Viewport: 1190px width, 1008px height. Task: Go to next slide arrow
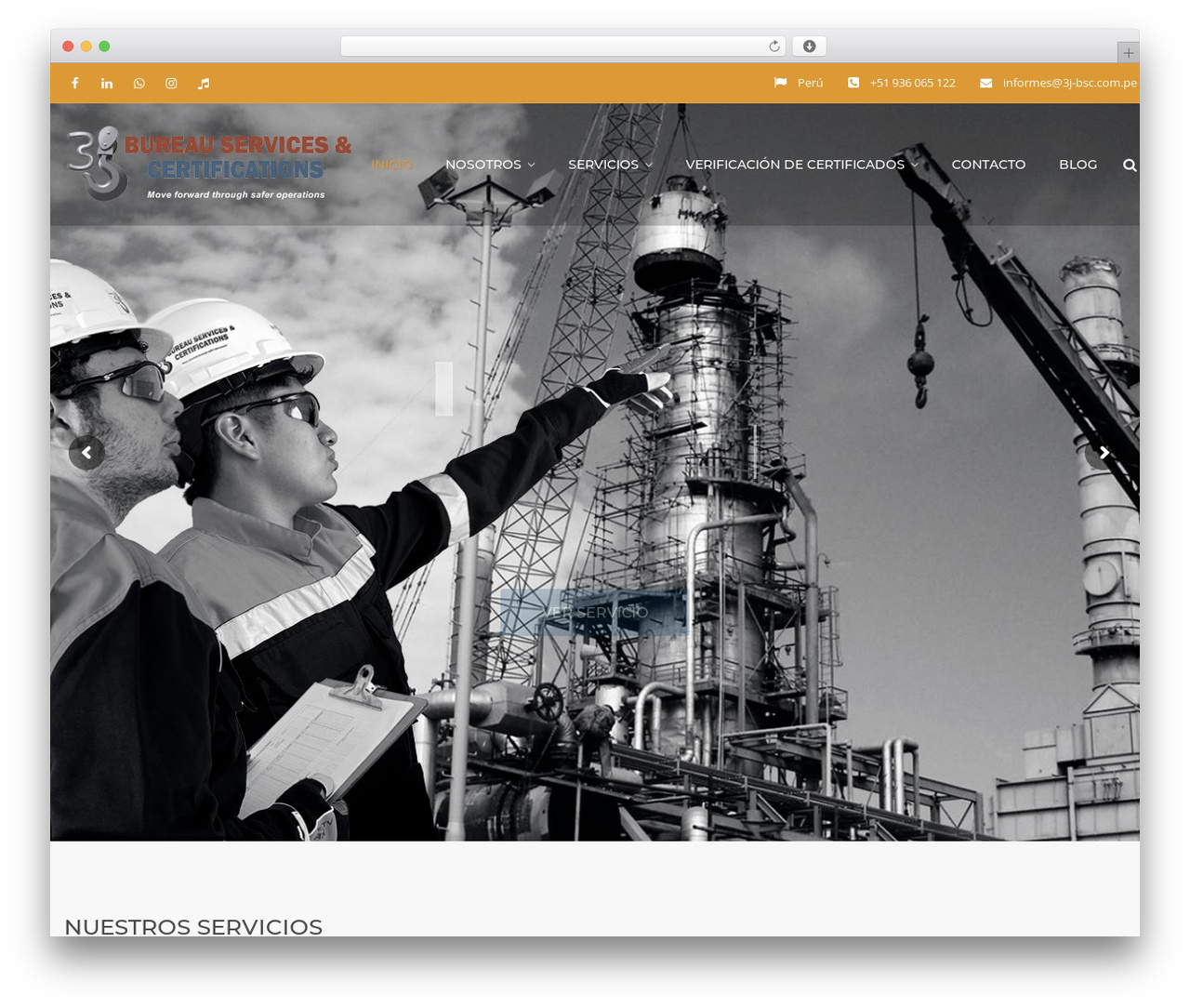click(x=1104, y=453)
